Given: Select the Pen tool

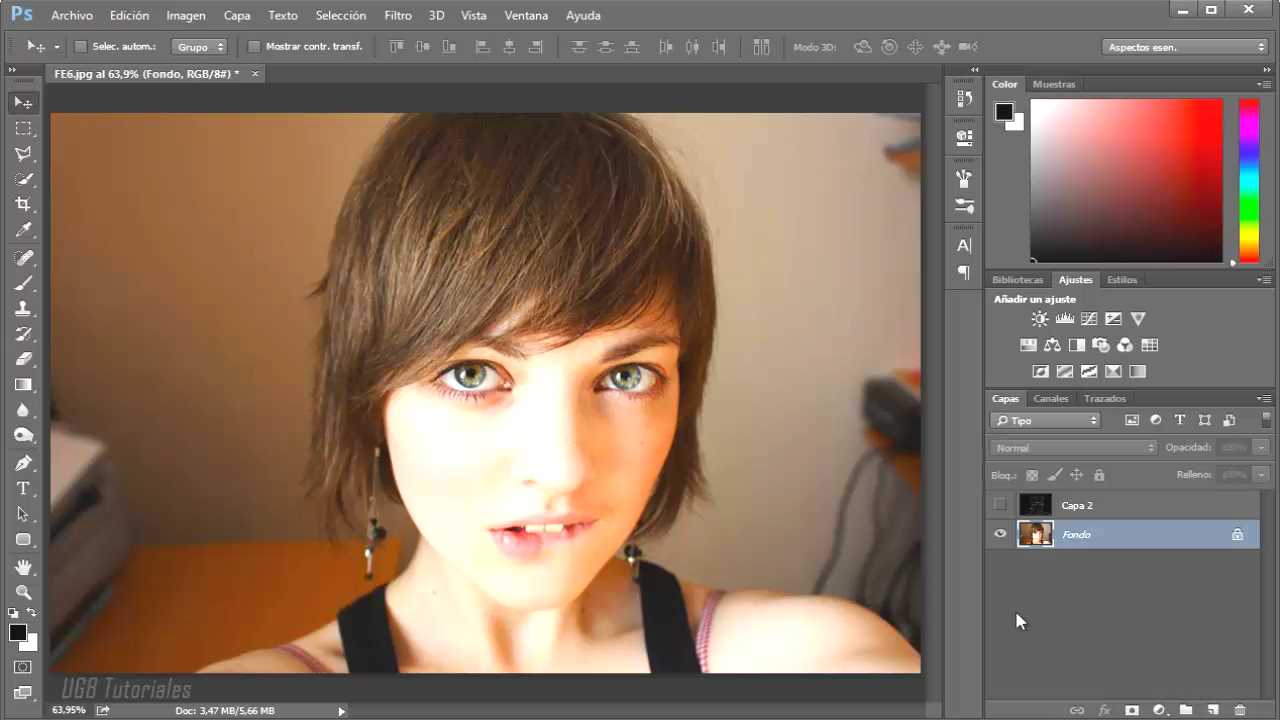Looking at the screenshot, I should (x=23, y=464).
